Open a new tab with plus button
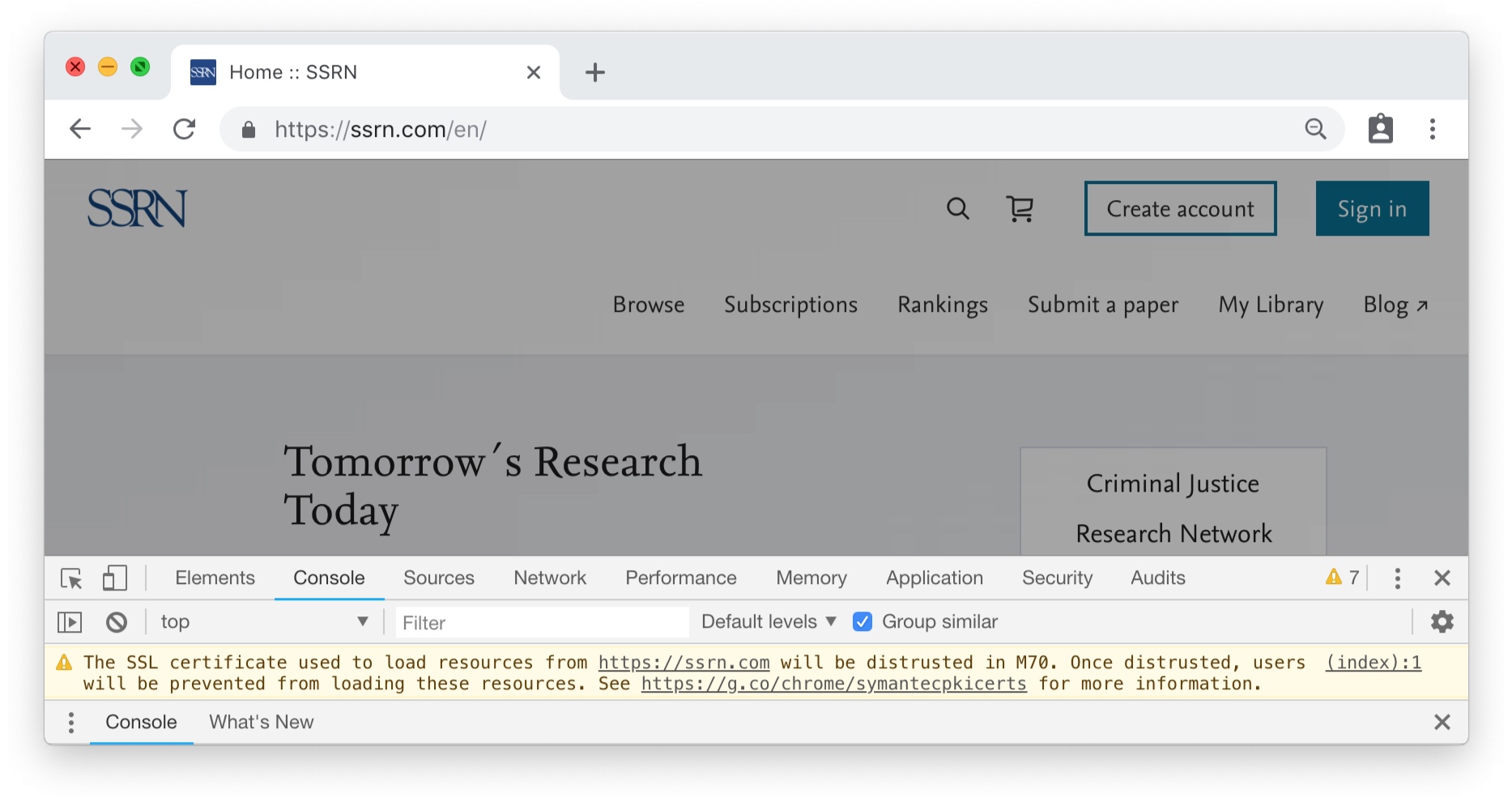Screen dimensions: 1512x802 [595, 72]
